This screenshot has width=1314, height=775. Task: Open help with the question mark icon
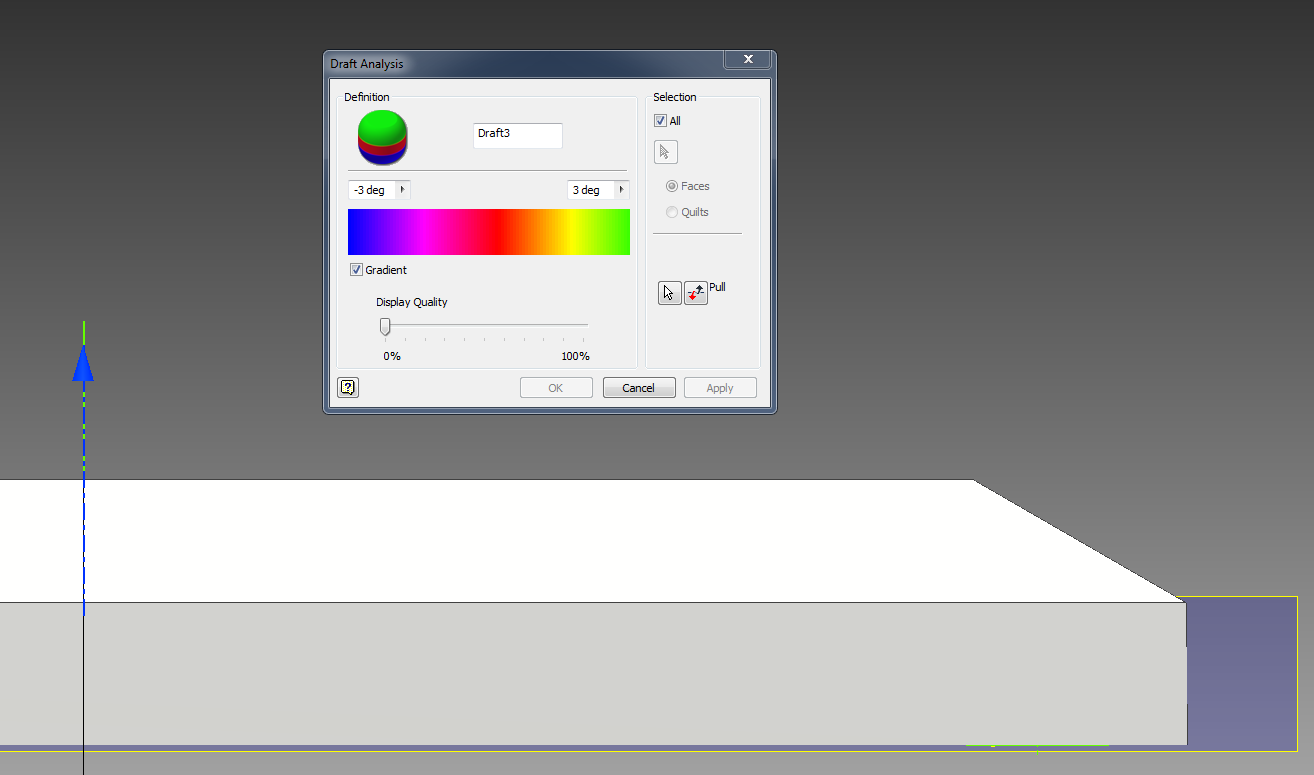(x=347, y=387)
